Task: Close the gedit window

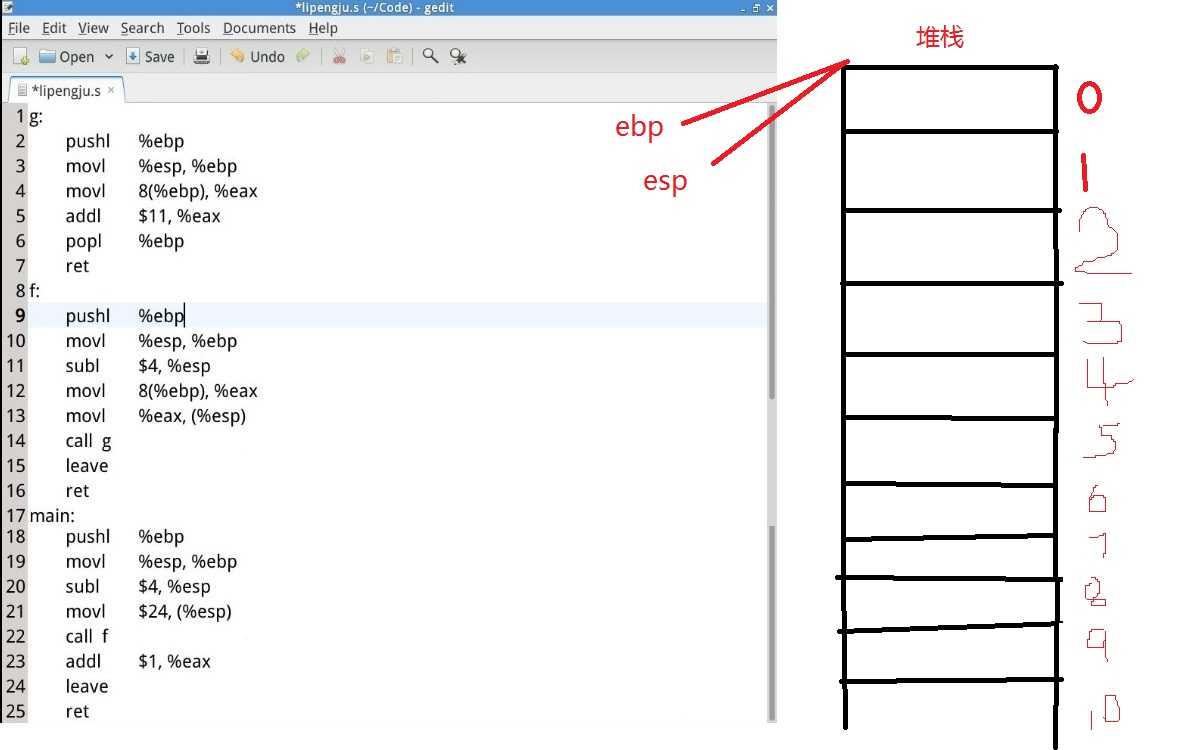Action: [x=769, y=8]
